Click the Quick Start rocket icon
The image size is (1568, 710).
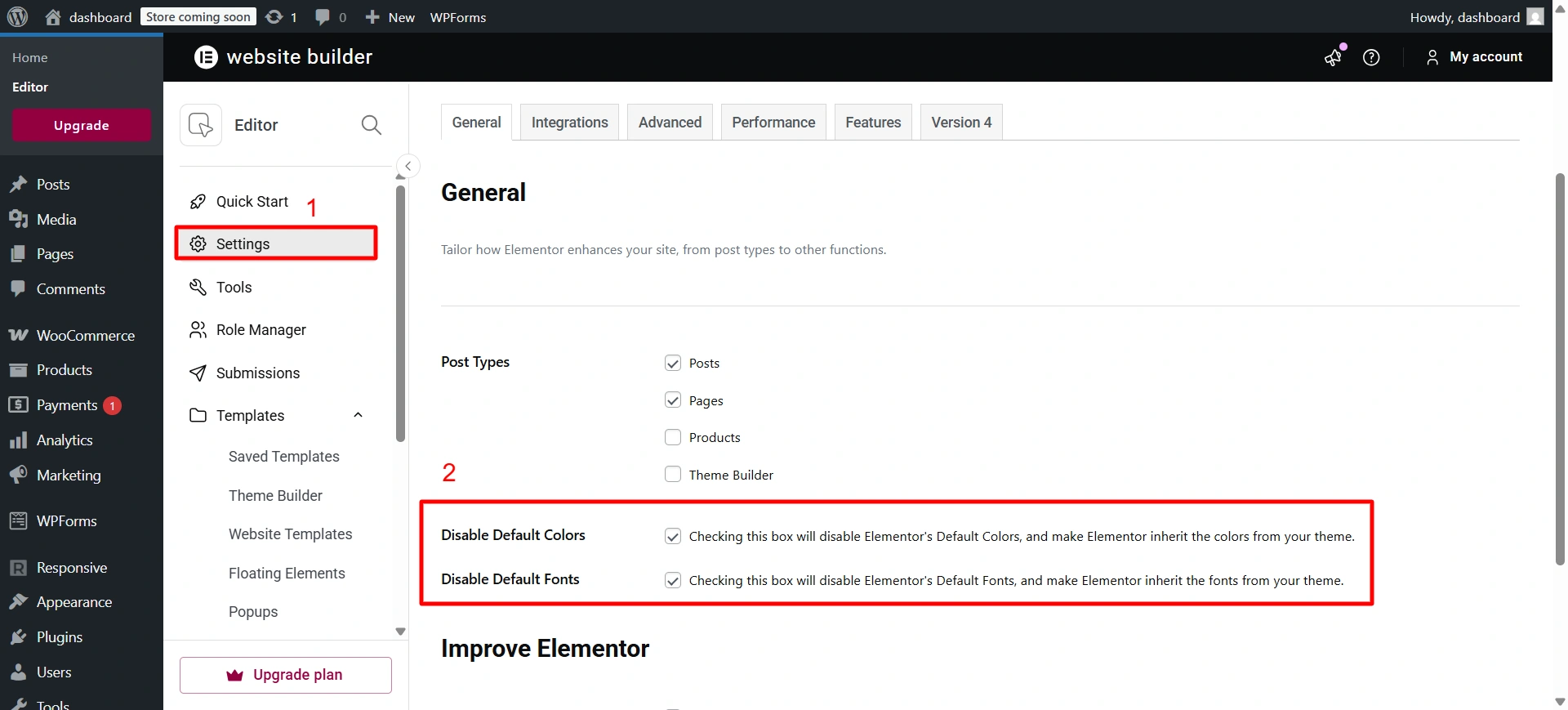coord(198,202)
